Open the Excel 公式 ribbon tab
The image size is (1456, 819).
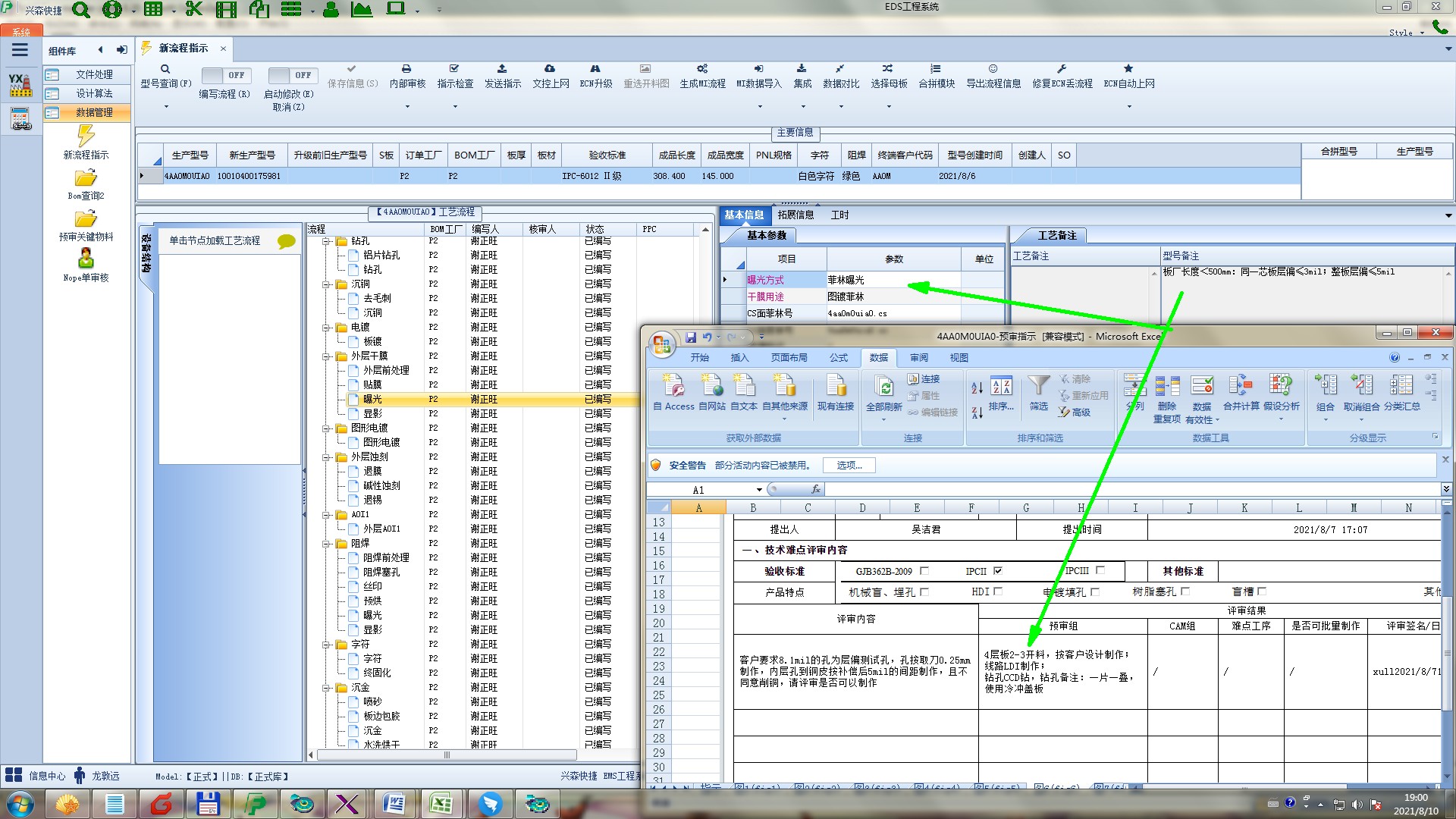(838, 358)
